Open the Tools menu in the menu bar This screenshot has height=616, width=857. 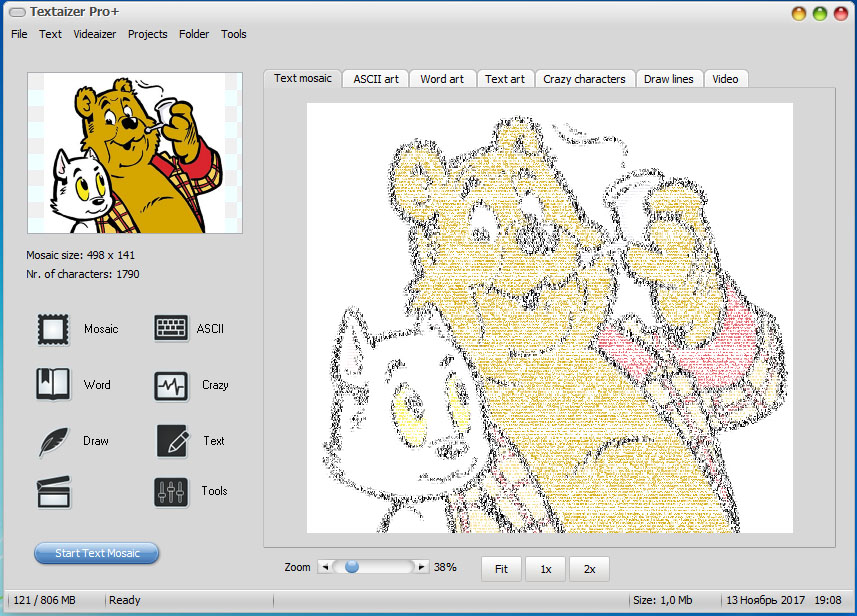tap(233, 34)
